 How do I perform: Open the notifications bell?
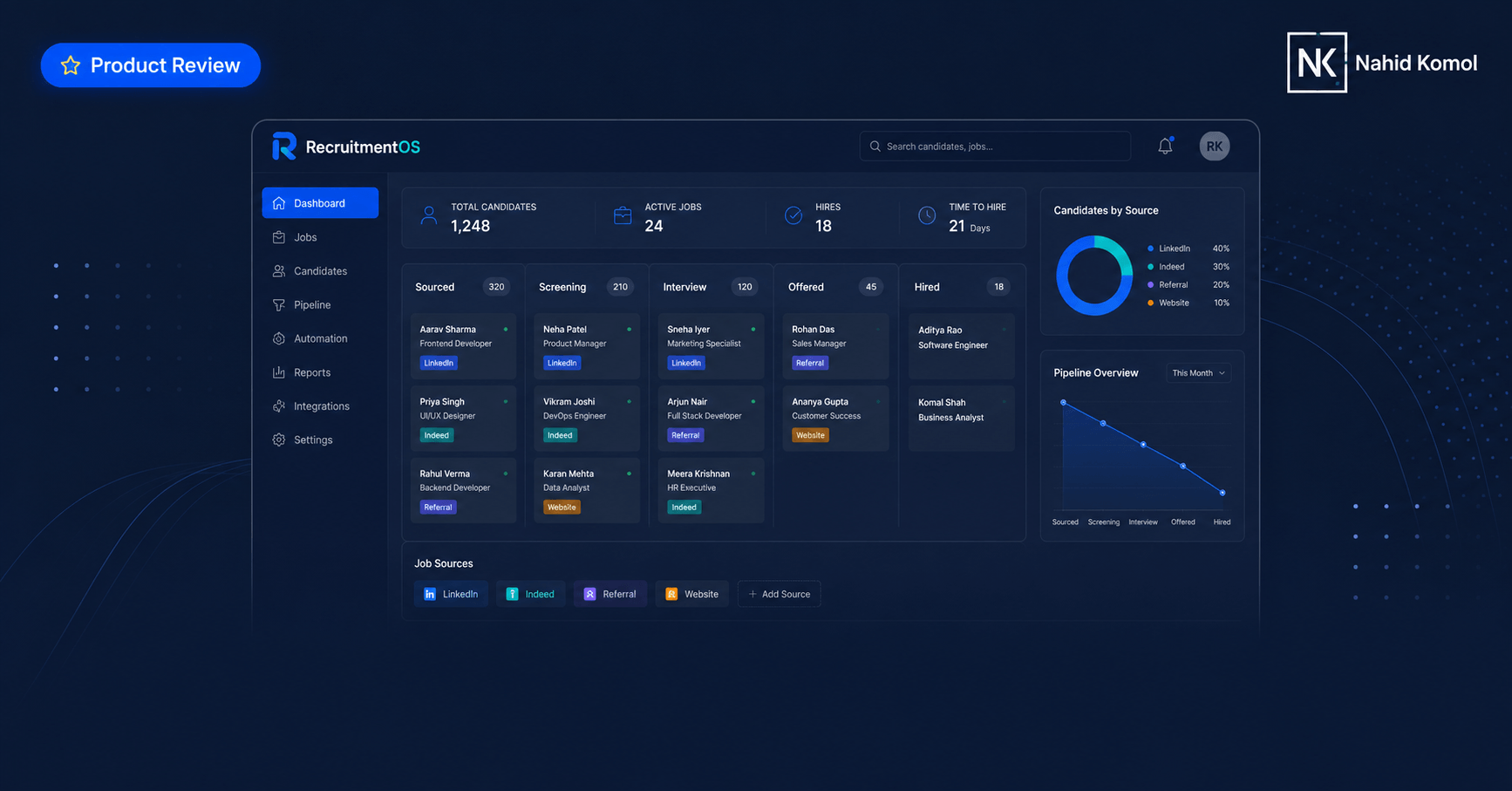point(1165,146)
